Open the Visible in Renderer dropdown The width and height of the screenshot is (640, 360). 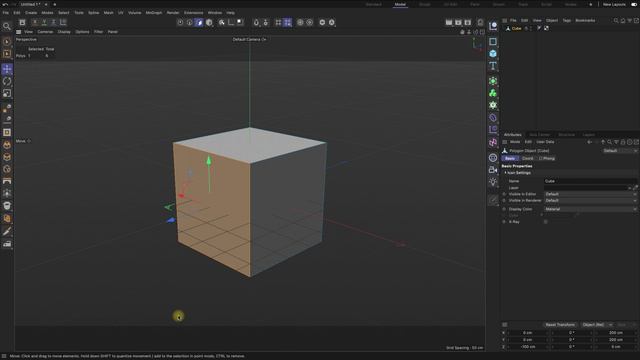tap(590, 201)
